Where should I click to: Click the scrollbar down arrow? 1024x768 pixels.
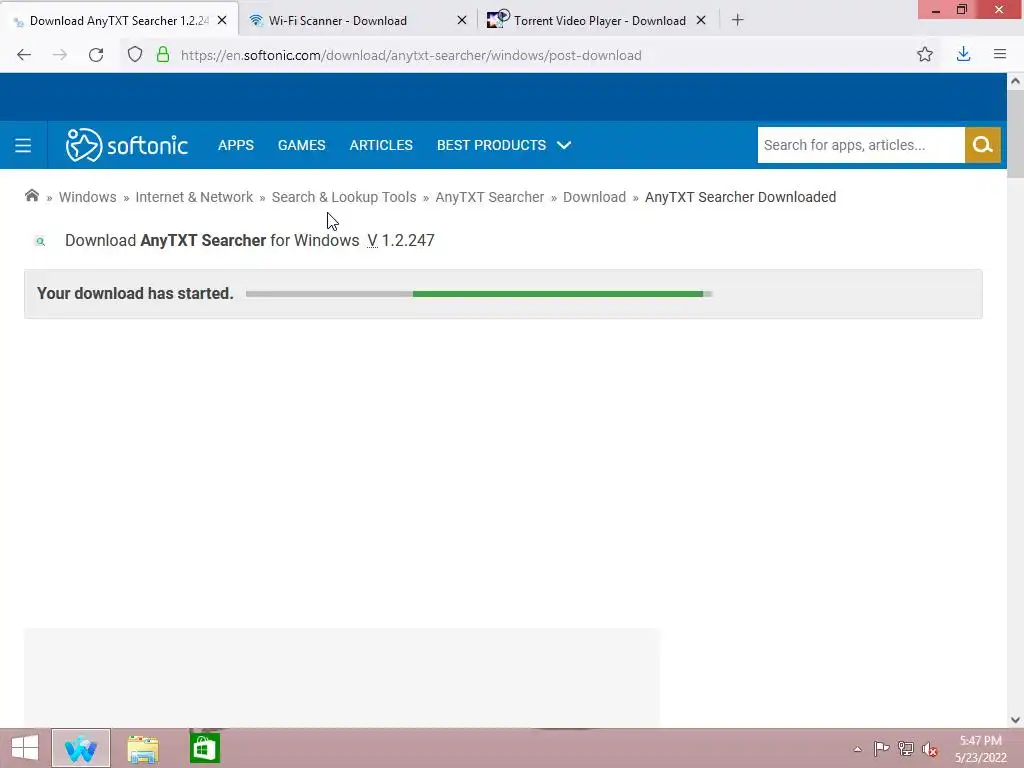click(1015, 720)
